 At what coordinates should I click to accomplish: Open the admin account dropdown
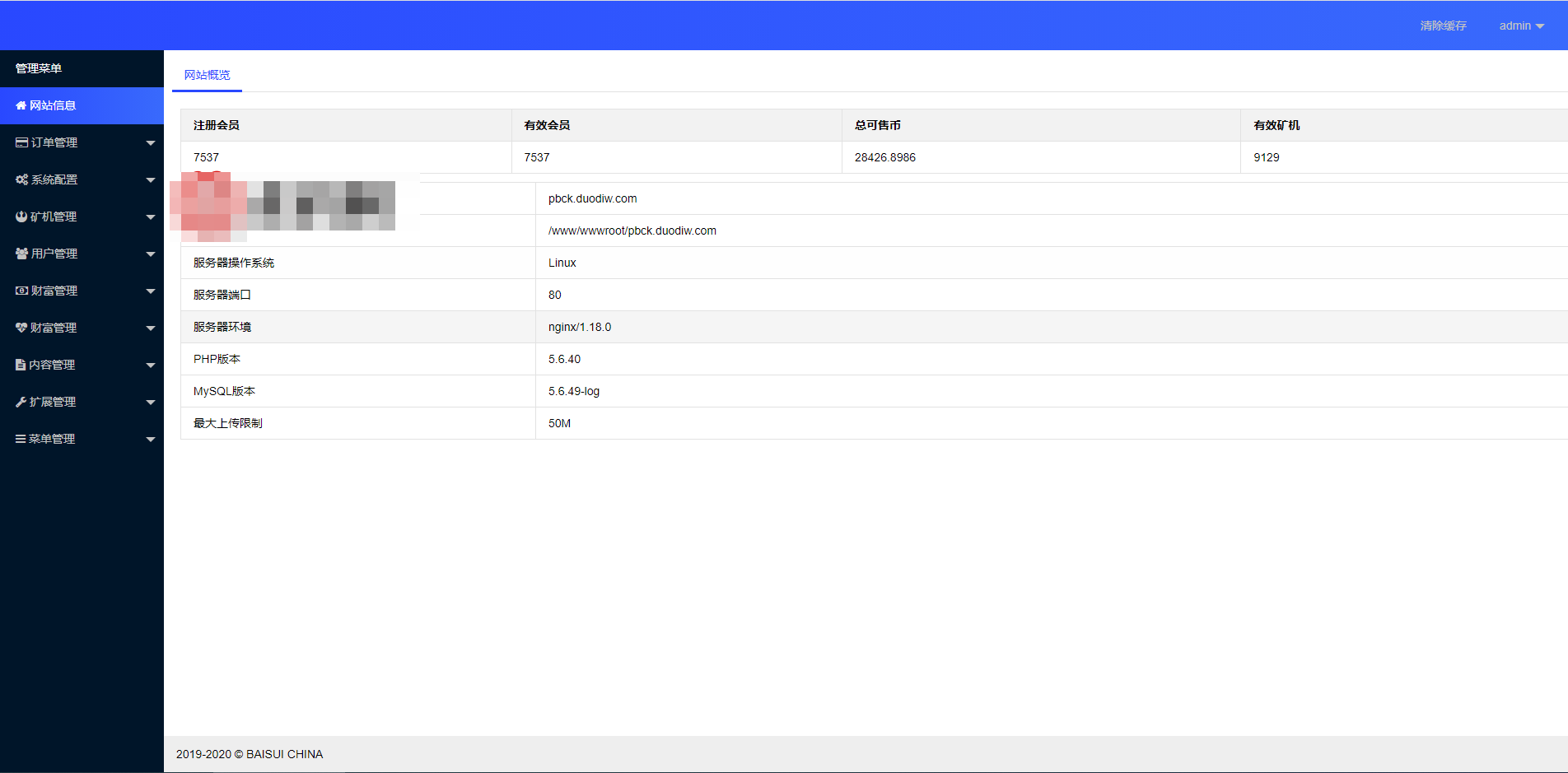(1521, 26)
